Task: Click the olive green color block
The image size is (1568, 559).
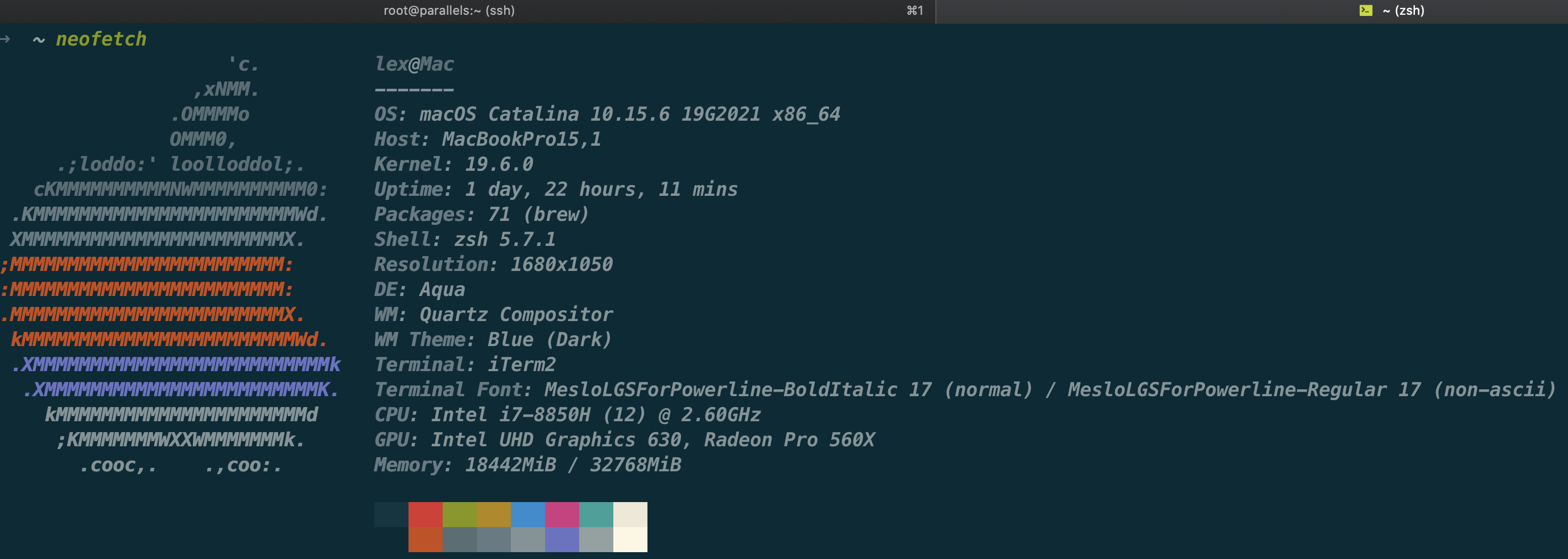Action: [x=460, y=515]
